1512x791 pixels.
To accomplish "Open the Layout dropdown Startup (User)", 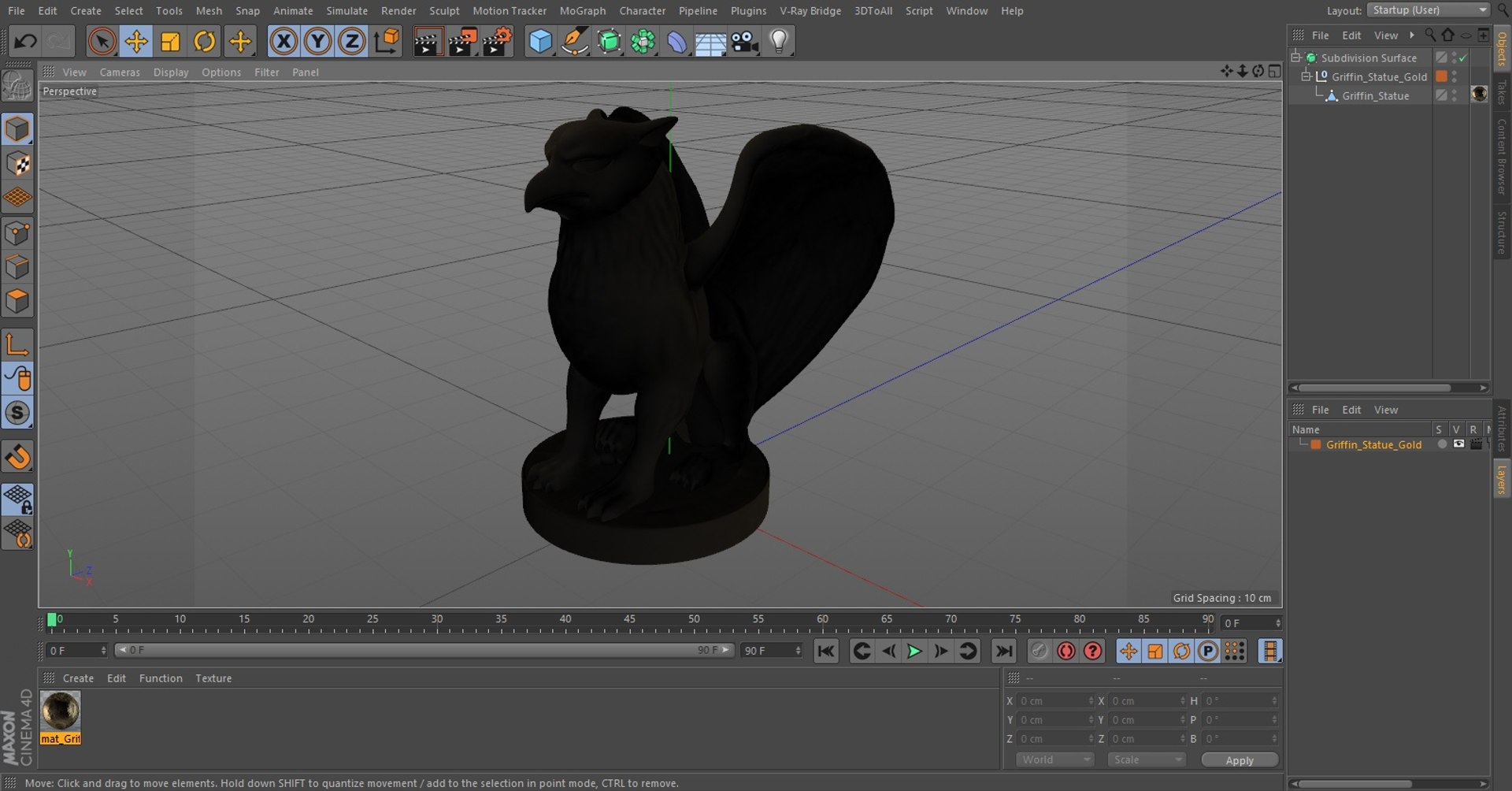I will click(1428, 10).
